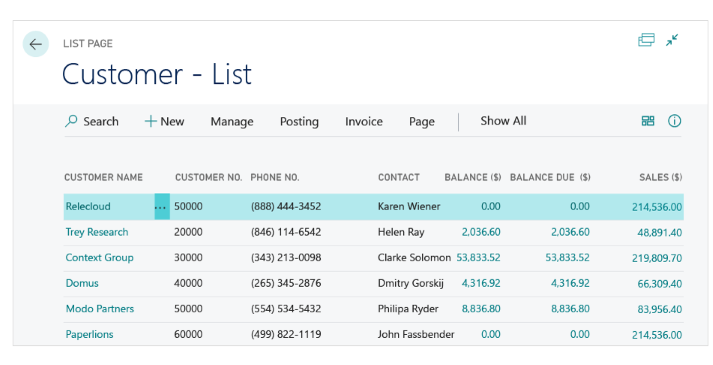
Task: Click Trey Research balance 2,036.60
Action: pos(481,232)
